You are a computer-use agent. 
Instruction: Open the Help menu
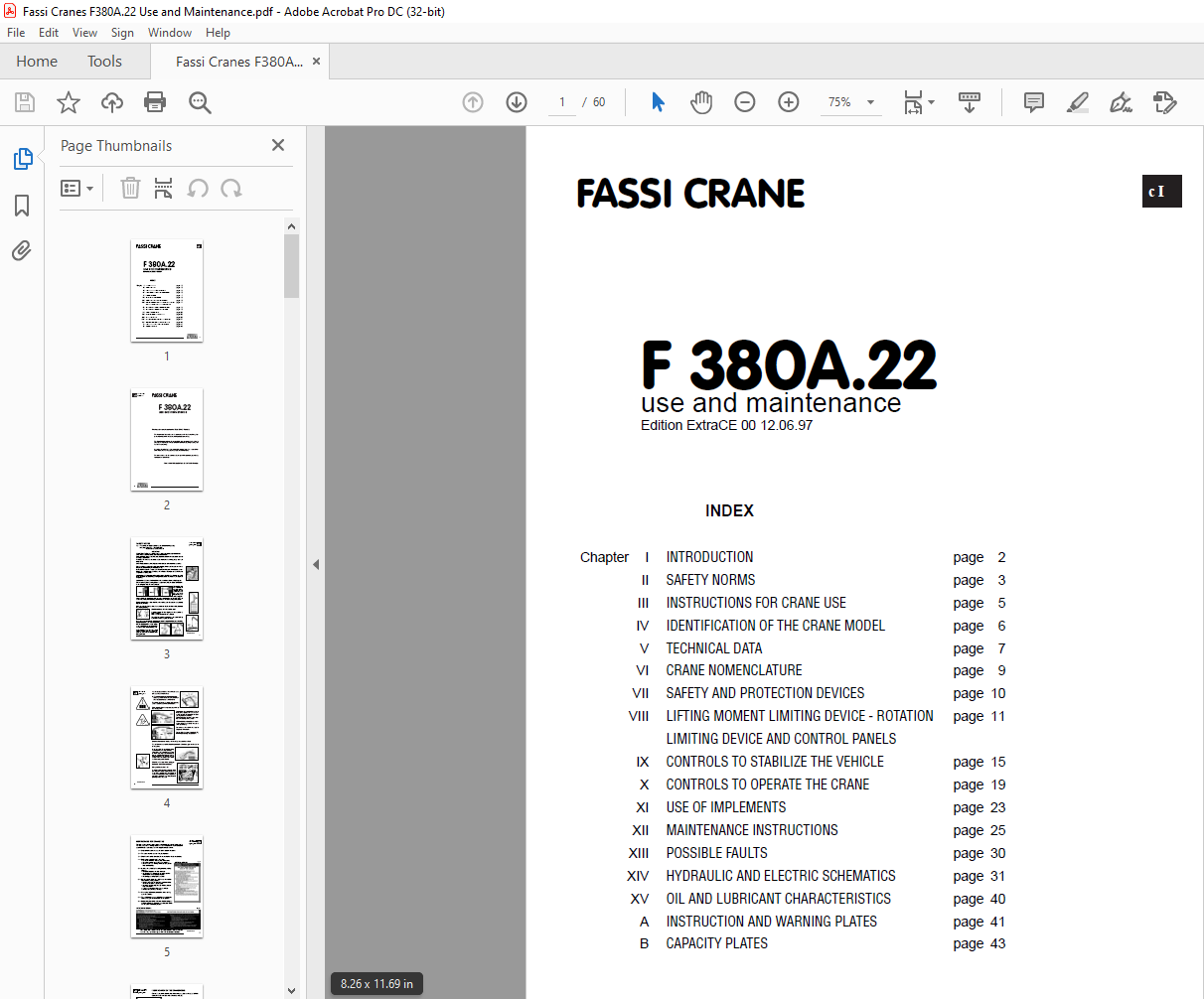[x=218, y=33]
